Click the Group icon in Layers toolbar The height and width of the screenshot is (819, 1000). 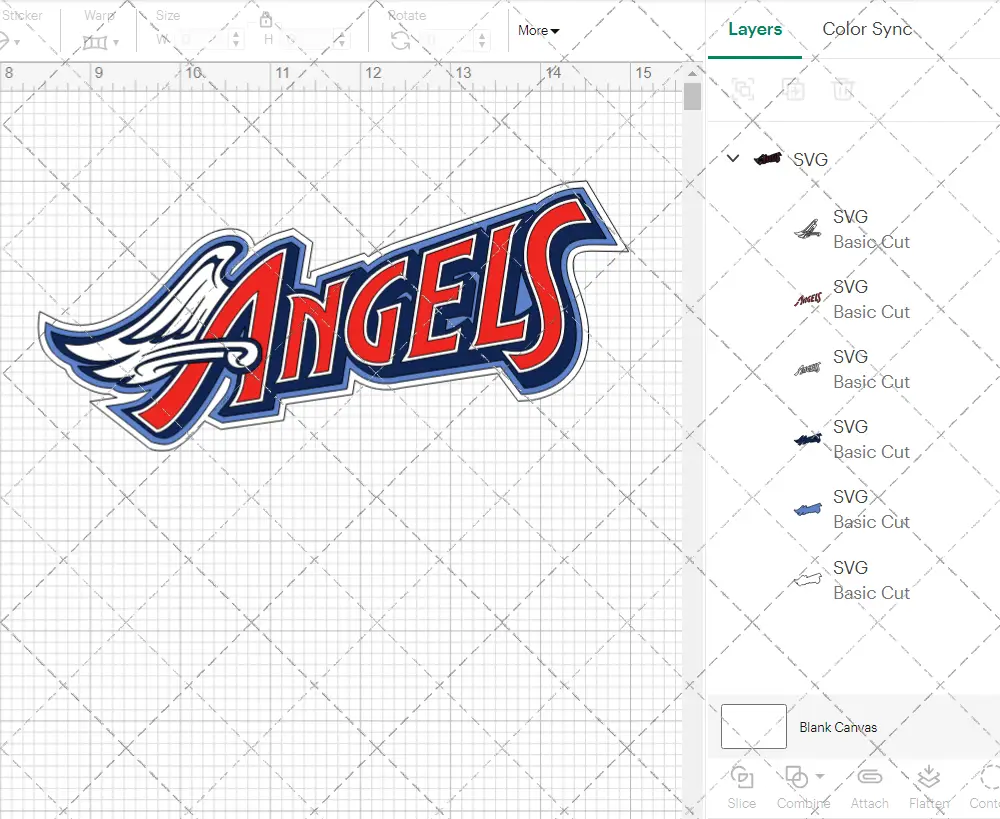click(x=743, y=89)
